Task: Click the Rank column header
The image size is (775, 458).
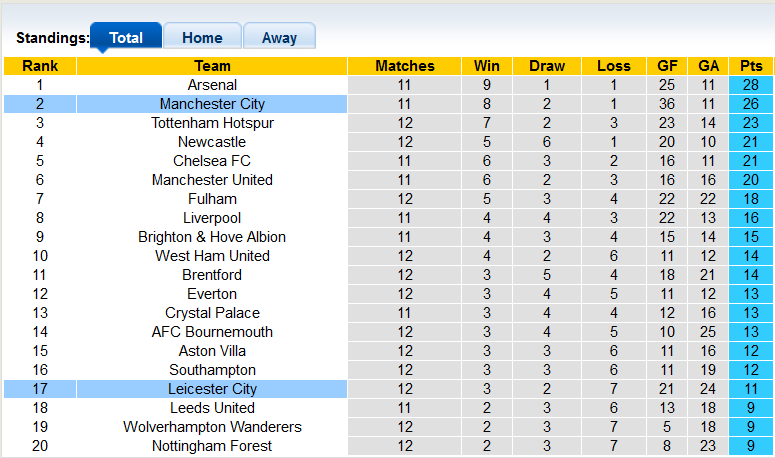Action: [40, 66]
